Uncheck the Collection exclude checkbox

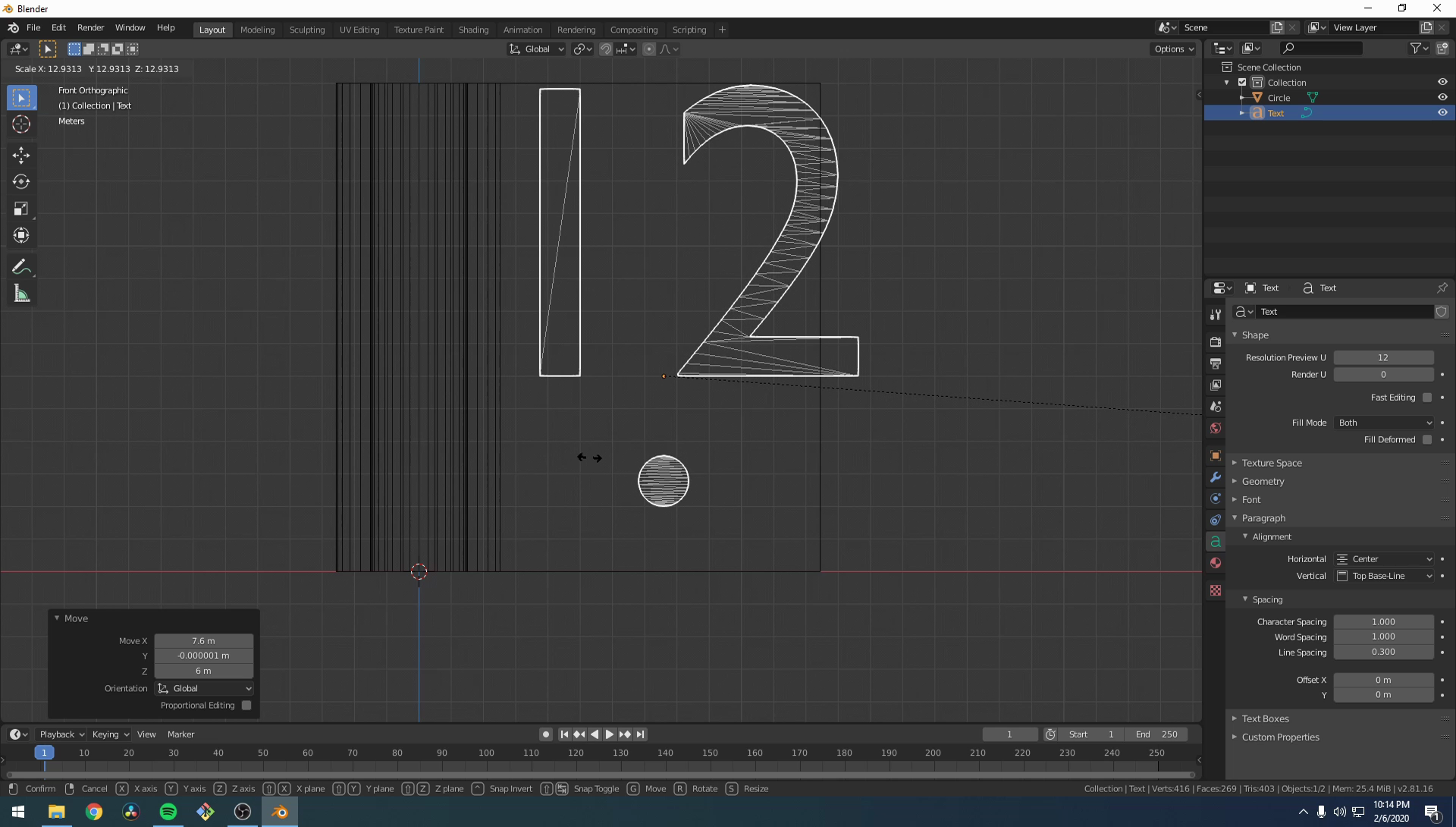pyautogui.click(x=1242, y=82)
